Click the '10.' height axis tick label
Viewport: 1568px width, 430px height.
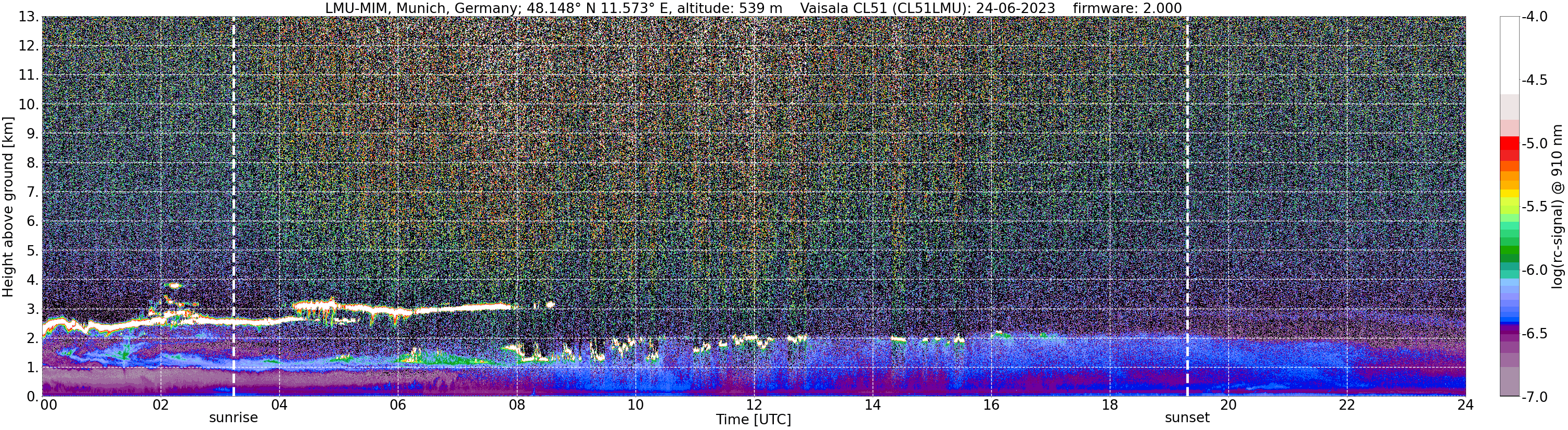pos(29,105)
